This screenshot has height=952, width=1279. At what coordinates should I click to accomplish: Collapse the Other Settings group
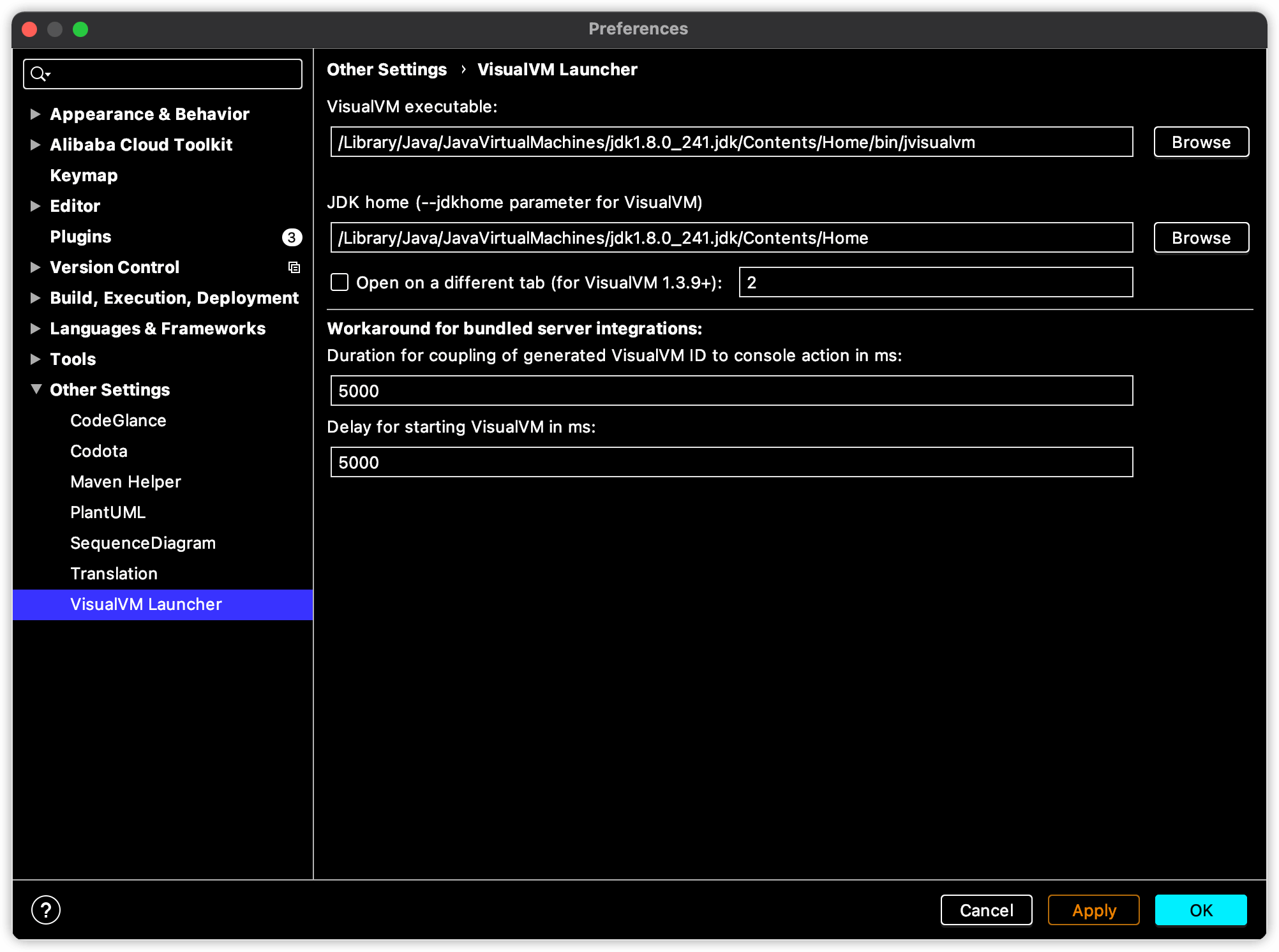click(x=36, y=389)
